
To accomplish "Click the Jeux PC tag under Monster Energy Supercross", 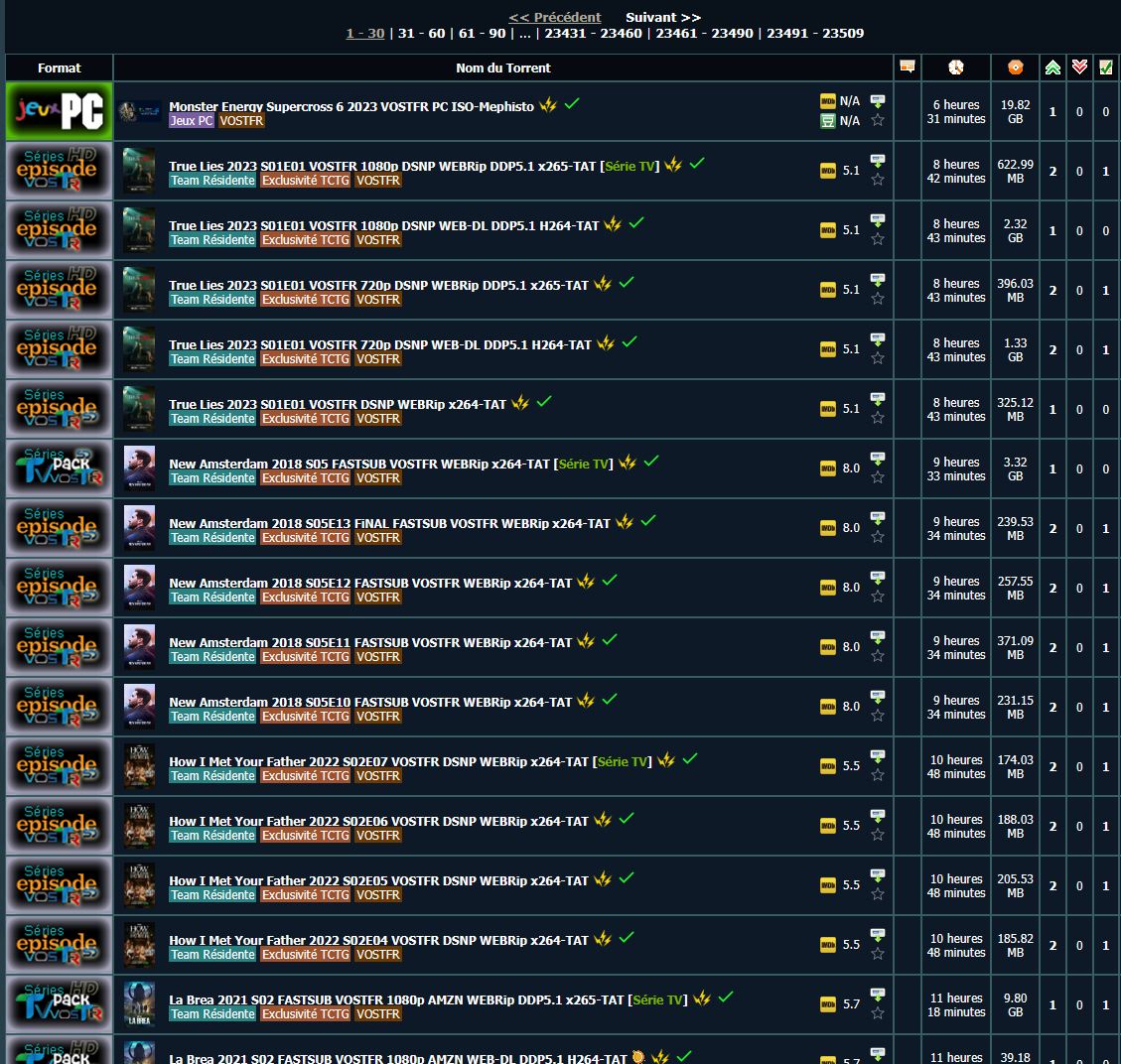I will [x=192, y=121].
